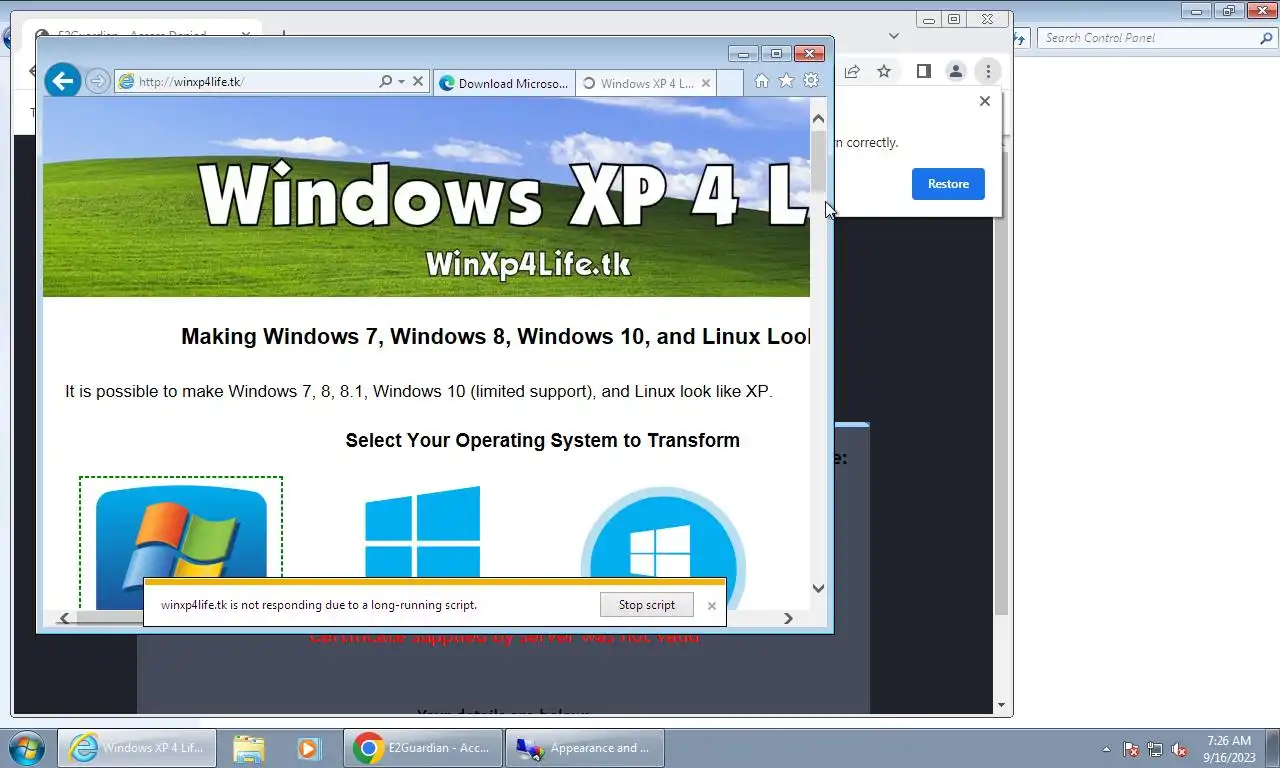The width and height of the screenshot is (1280, 768).
Task: Stop loading with the address bar X
Action: [x=418, y=81]
